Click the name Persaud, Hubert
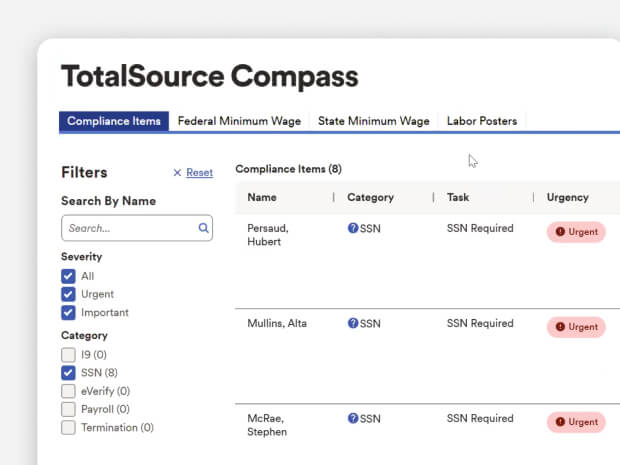The width and height of the screenshot is (620, 465). pyautogui.click(x=268, y=235)
